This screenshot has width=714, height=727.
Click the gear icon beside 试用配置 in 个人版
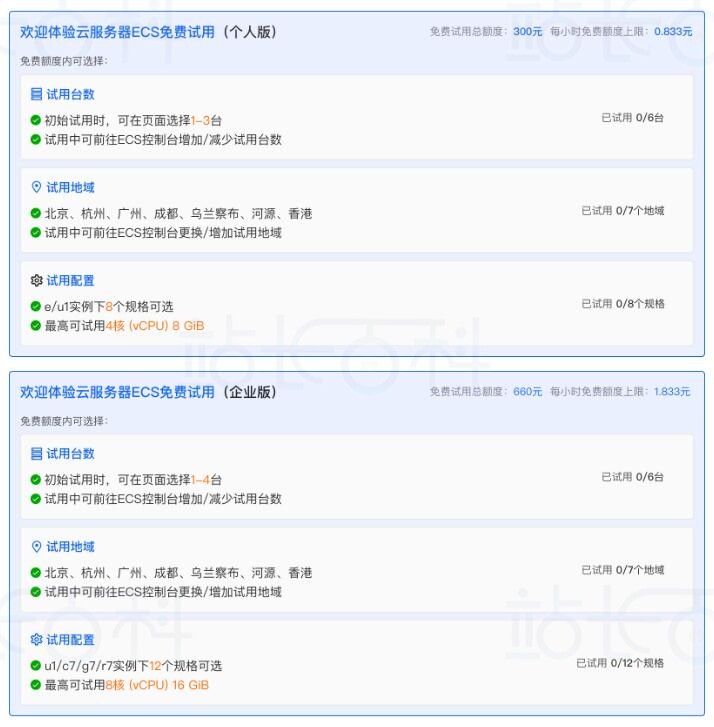(x=36, y=281)
